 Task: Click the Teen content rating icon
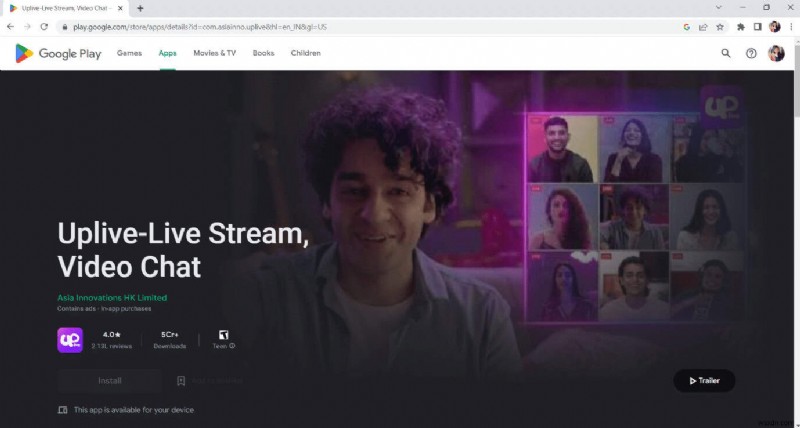tap(223, 335)
